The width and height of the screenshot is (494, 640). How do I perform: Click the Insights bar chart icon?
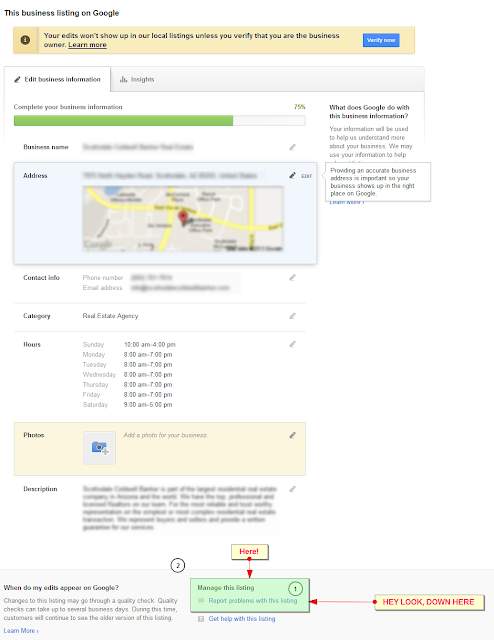pos(123,79)
